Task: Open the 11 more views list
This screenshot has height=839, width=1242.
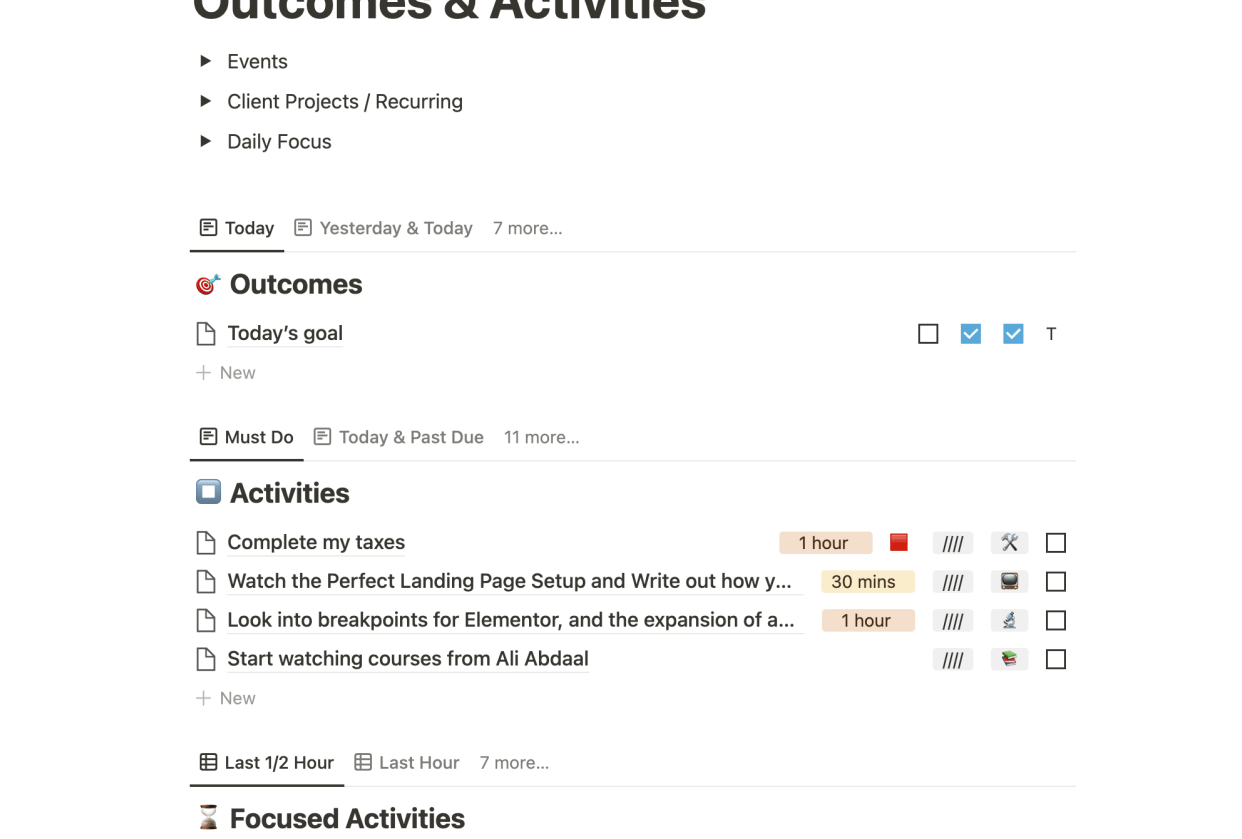Action: pyautogui.click(x=541, y=437)
